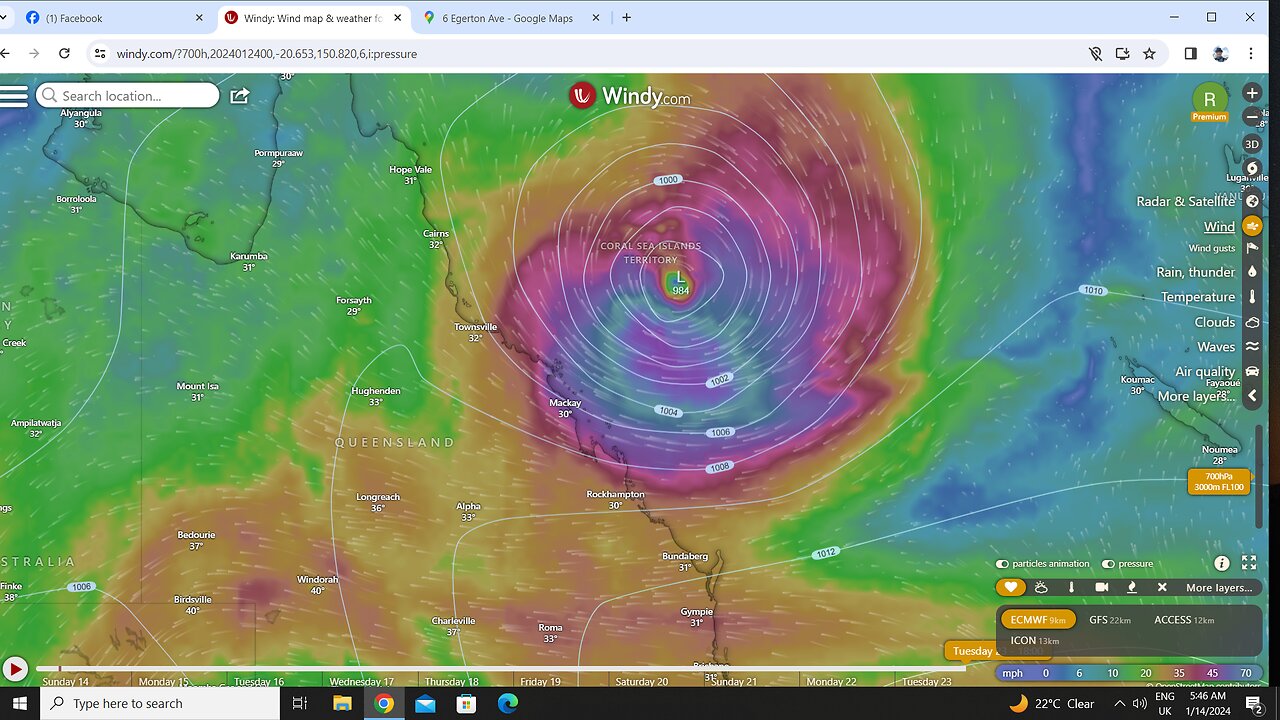This screenshot has width=1280, height=720.
Task: Open the Windy hamburger menu
Action: tap(14, 96)
